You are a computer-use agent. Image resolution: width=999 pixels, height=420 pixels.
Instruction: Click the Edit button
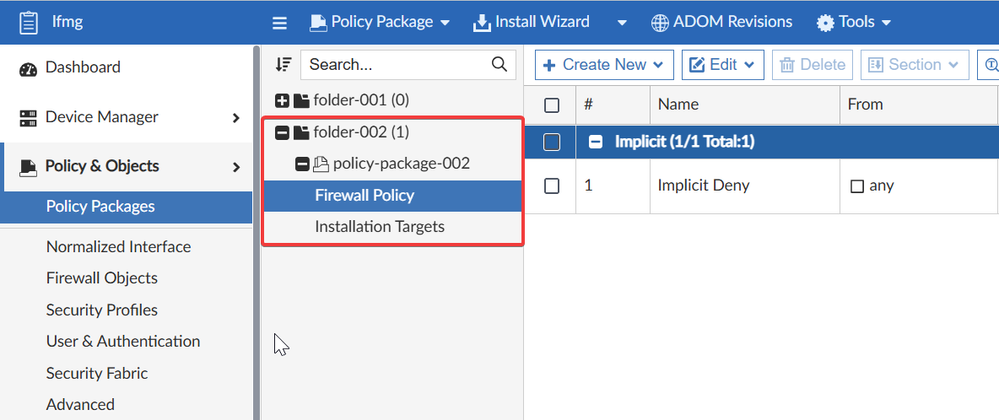pyautogui.click(x=722, y=65)
